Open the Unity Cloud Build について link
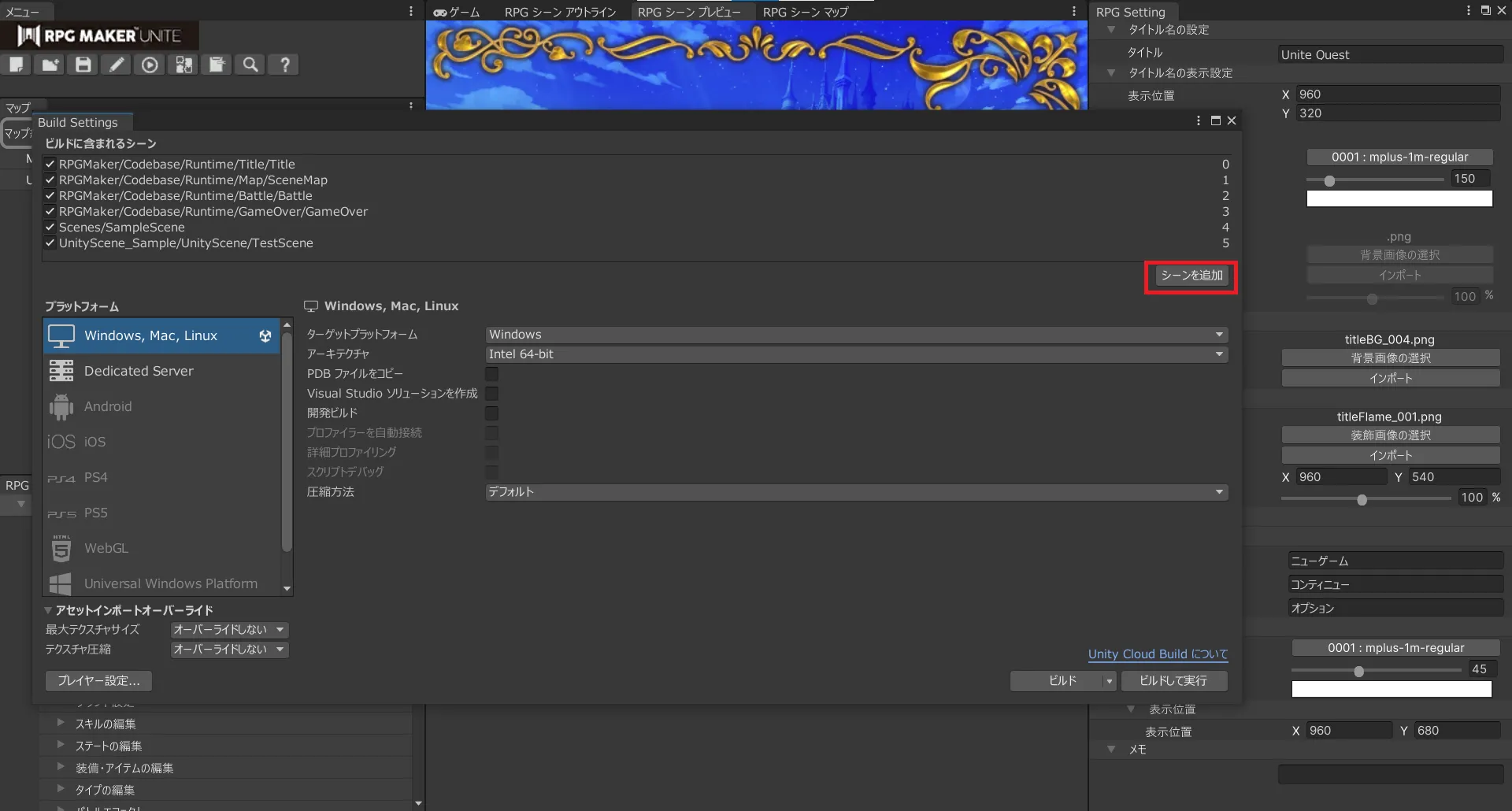The height and width of the screenshot is (811, 1512). pos(1157,654)
